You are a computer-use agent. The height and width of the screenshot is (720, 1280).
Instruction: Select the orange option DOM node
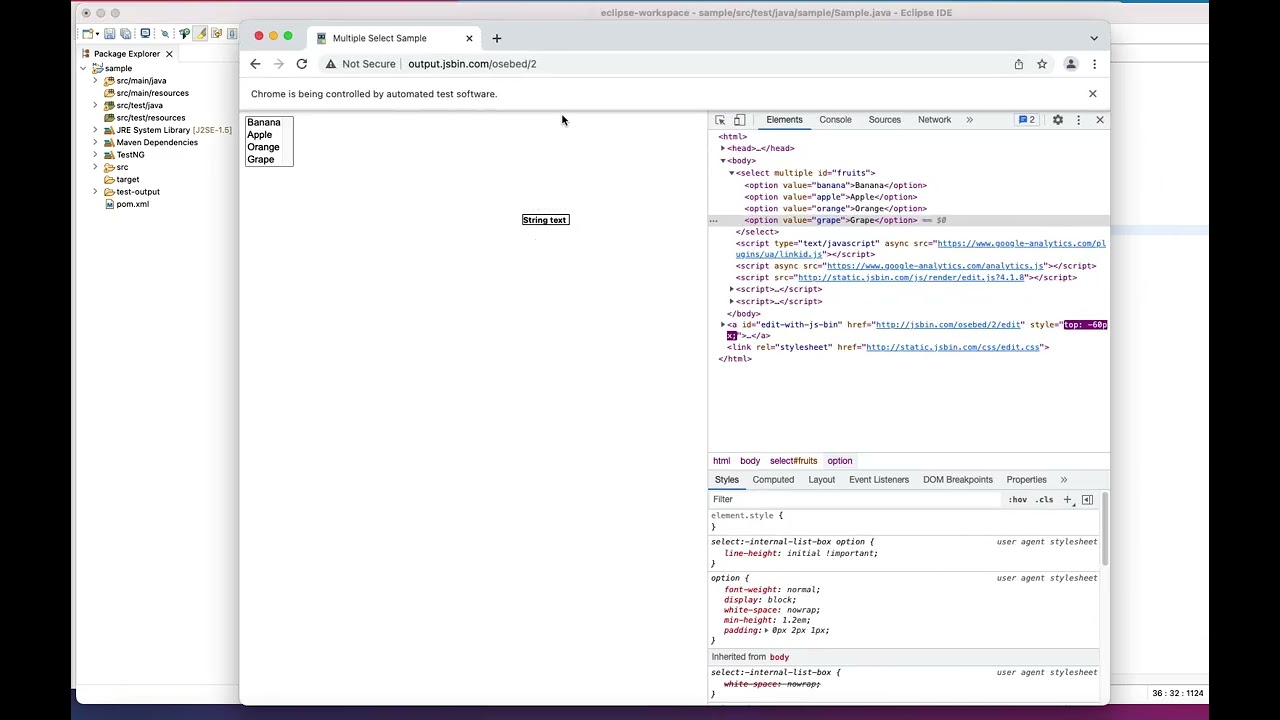tap(835, 209)
